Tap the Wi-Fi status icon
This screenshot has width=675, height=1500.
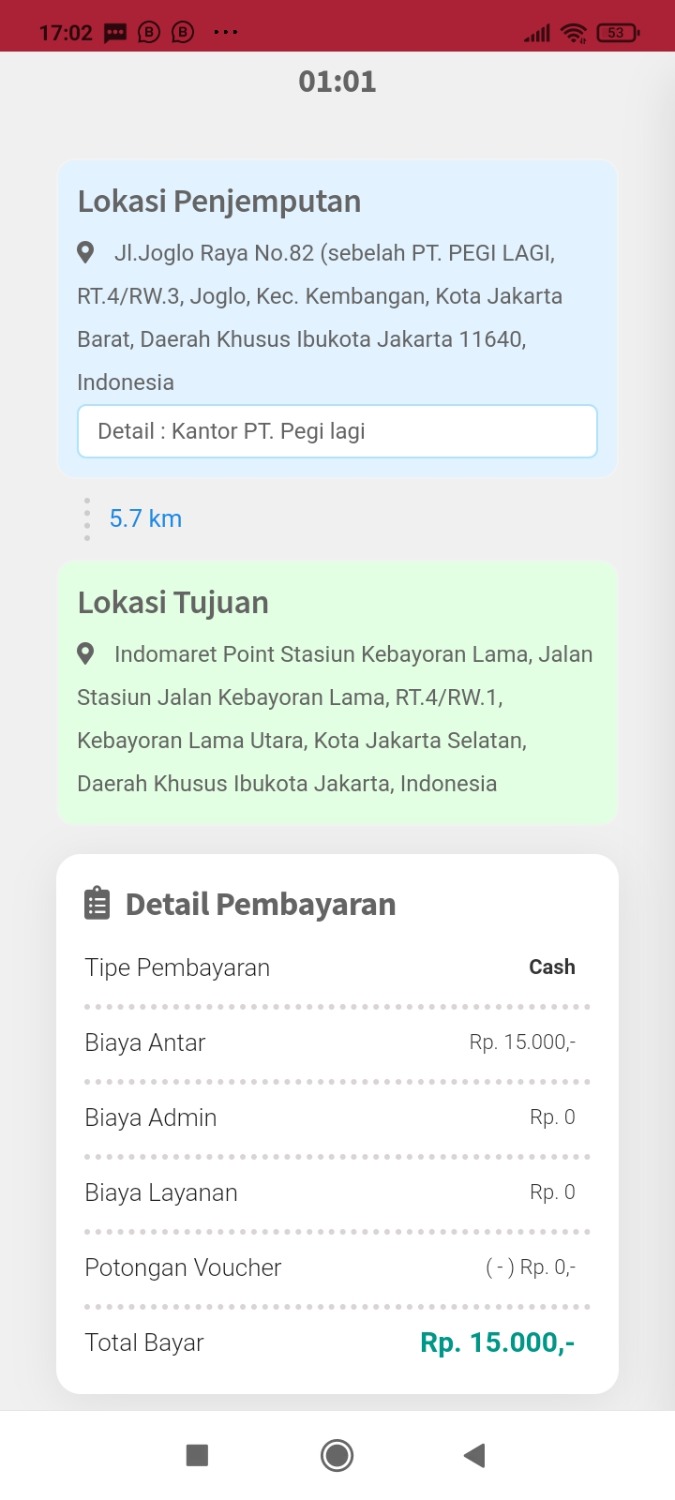click(x=574, y=32)
